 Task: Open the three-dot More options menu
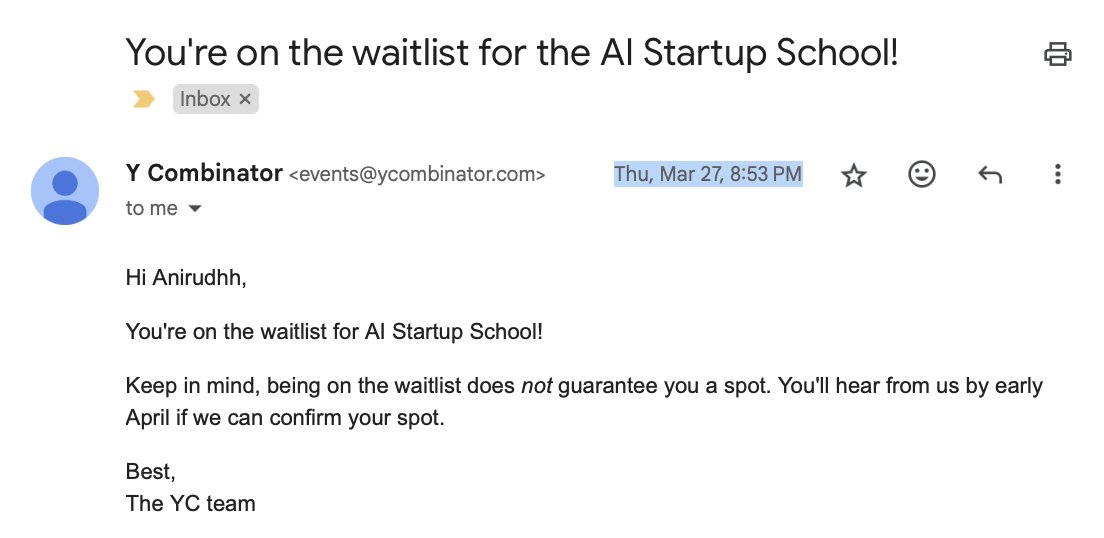(x=1057, y=174)
